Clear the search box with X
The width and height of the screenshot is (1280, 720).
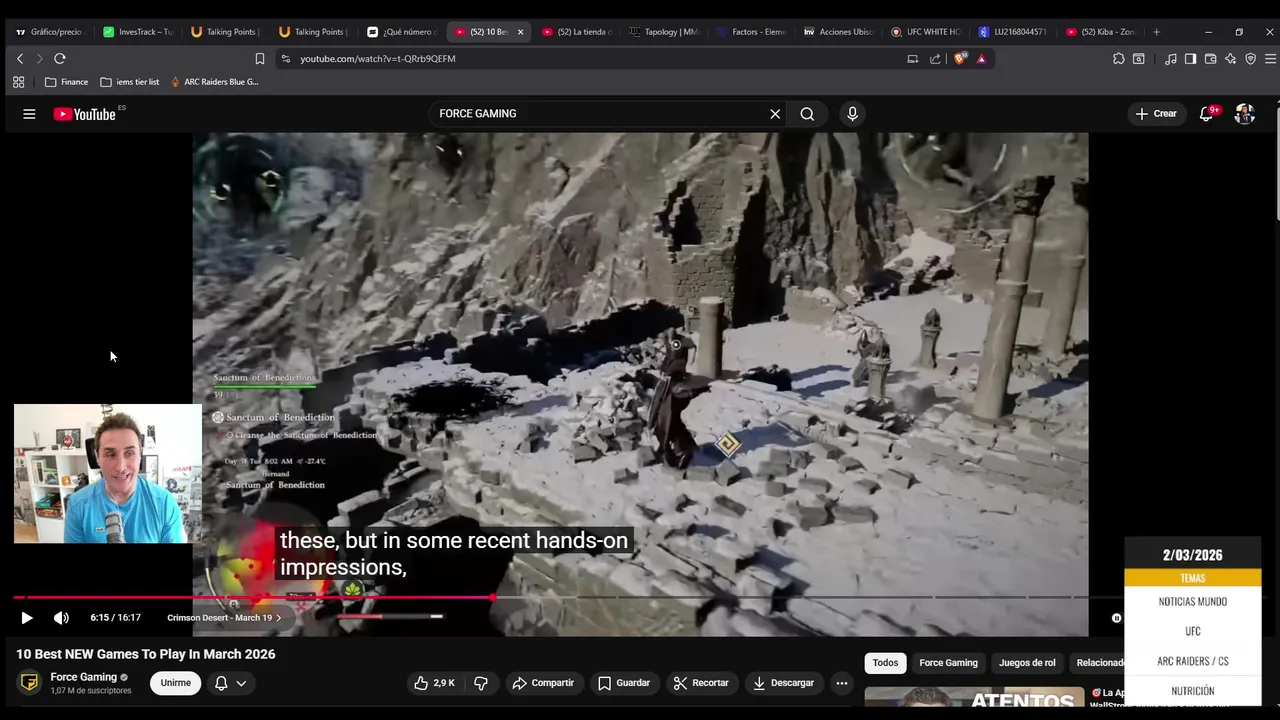(775, 114)
